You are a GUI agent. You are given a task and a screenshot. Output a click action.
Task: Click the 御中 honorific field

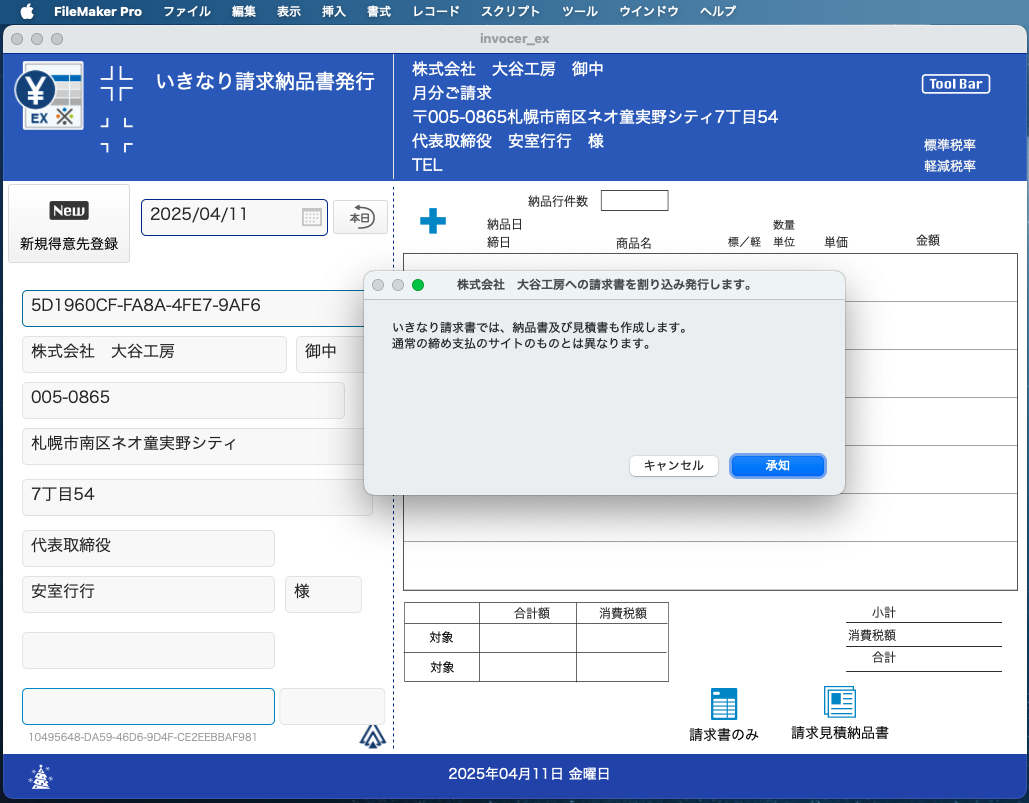325,354
